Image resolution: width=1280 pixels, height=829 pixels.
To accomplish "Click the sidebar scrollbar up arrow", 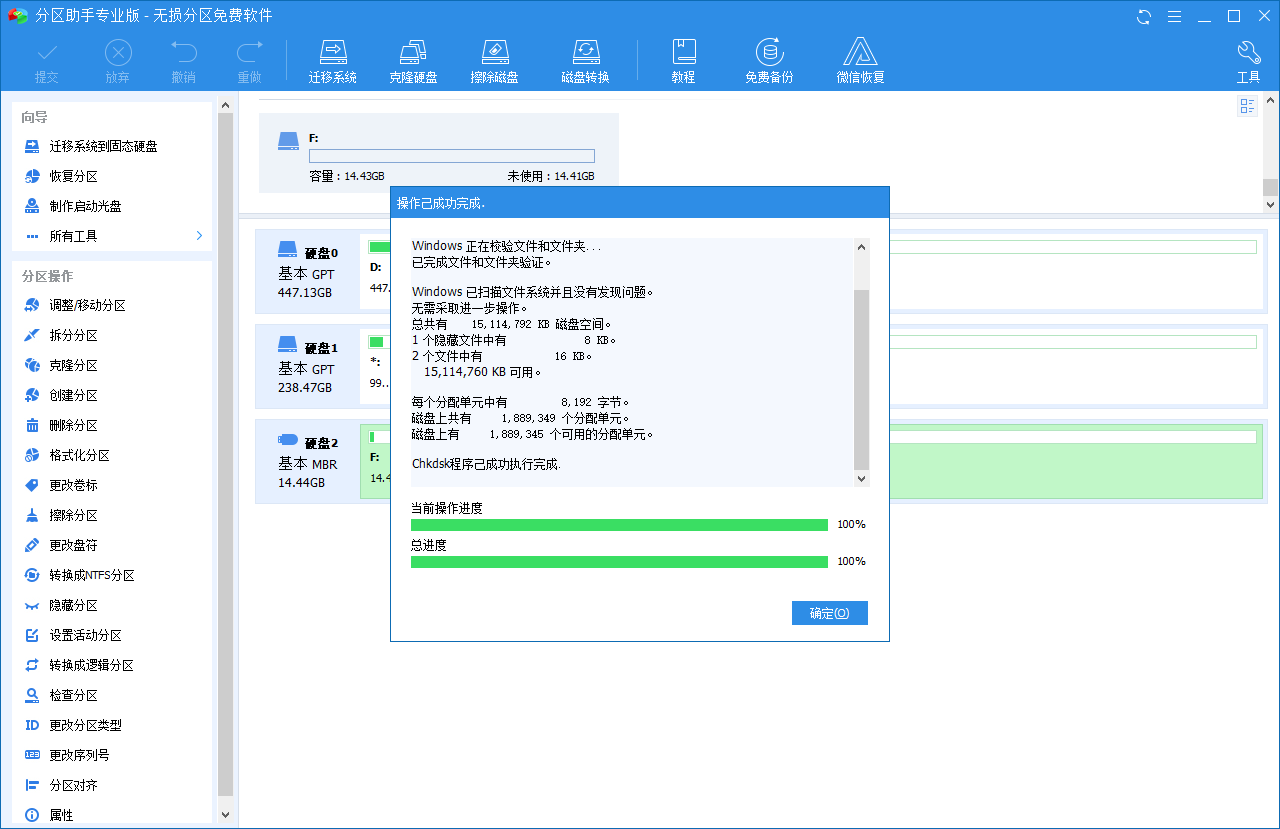I will [x=225, y=105].
